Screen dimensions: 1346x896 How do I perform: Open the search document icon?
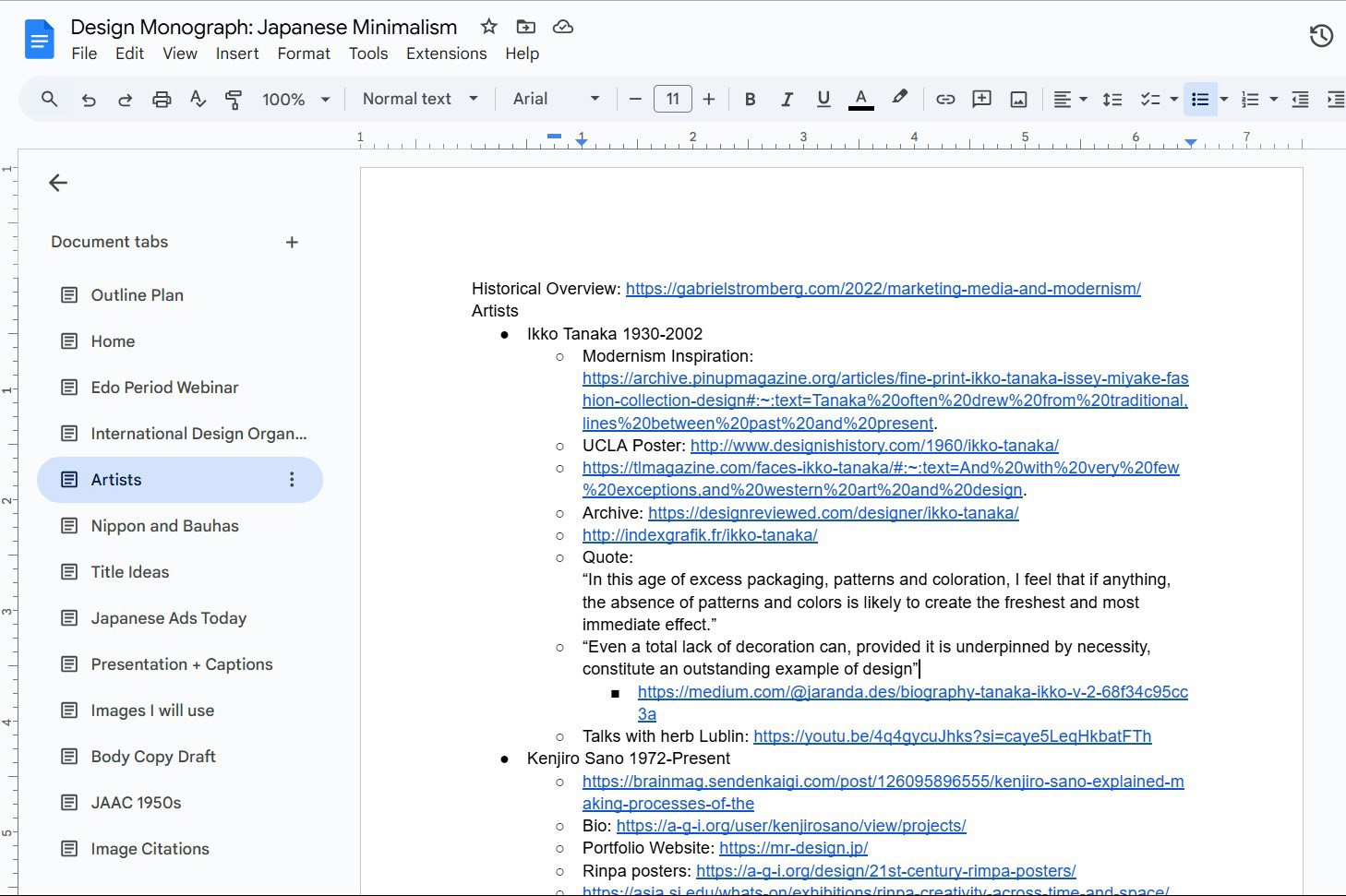(x=49, y=99)
